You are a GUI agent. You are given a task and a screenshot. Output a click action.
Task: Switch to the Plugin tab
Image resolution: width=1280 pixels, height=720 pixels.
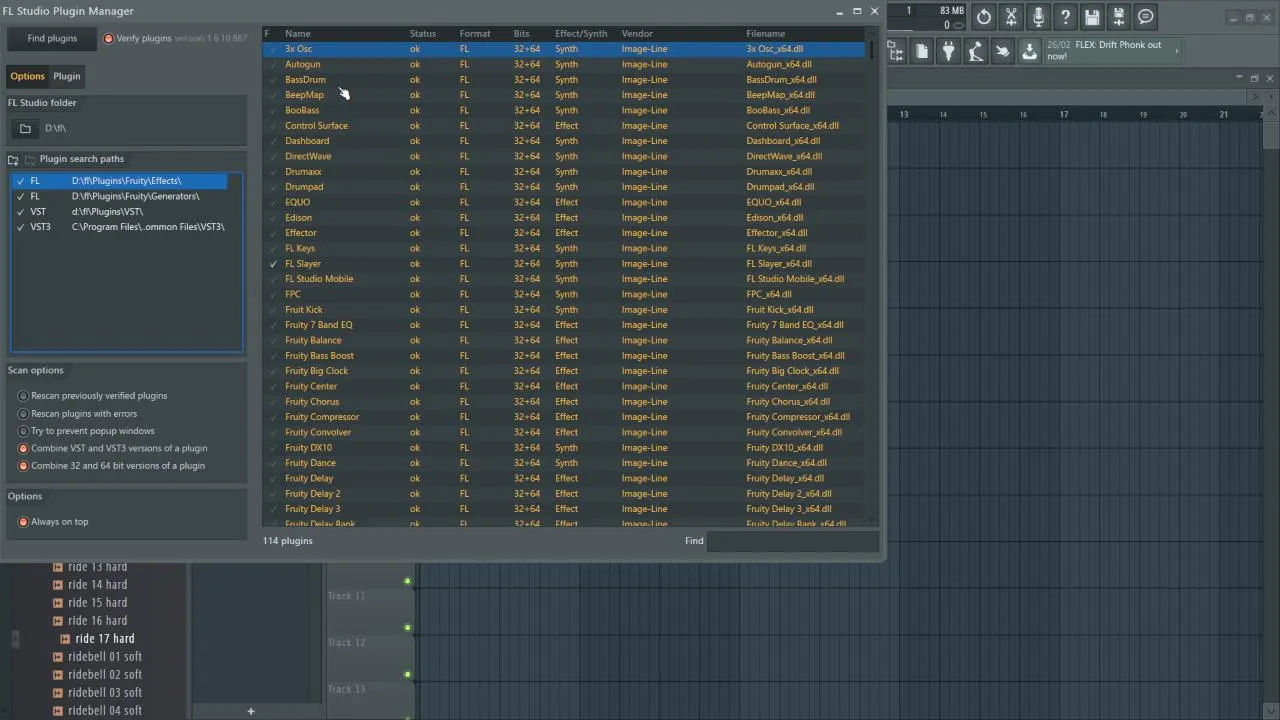[67, 76]
